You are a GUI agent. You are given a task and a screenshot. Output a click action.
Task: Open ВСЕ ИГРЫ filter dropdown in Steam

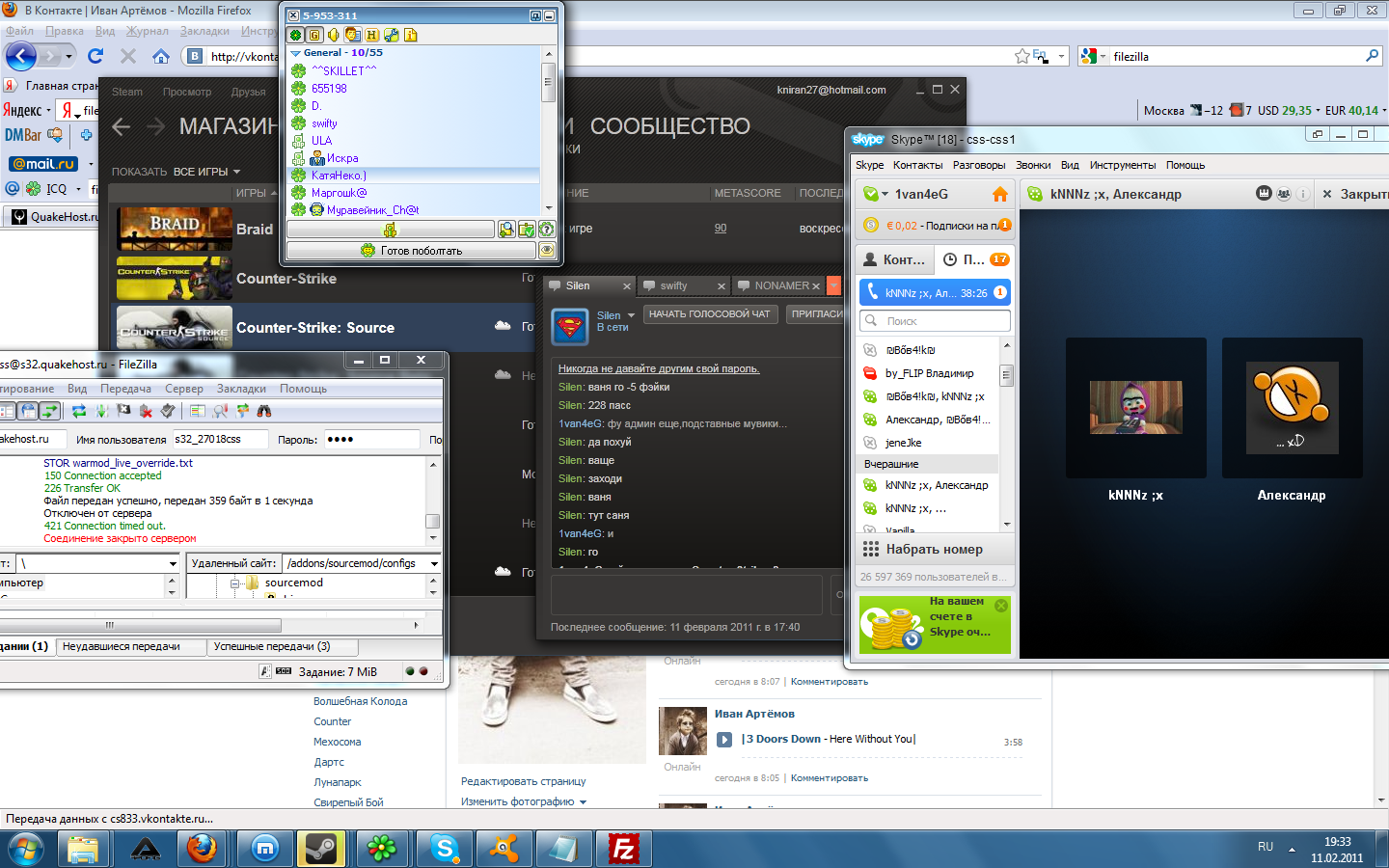pyautogui.click(x=206, y=172)
